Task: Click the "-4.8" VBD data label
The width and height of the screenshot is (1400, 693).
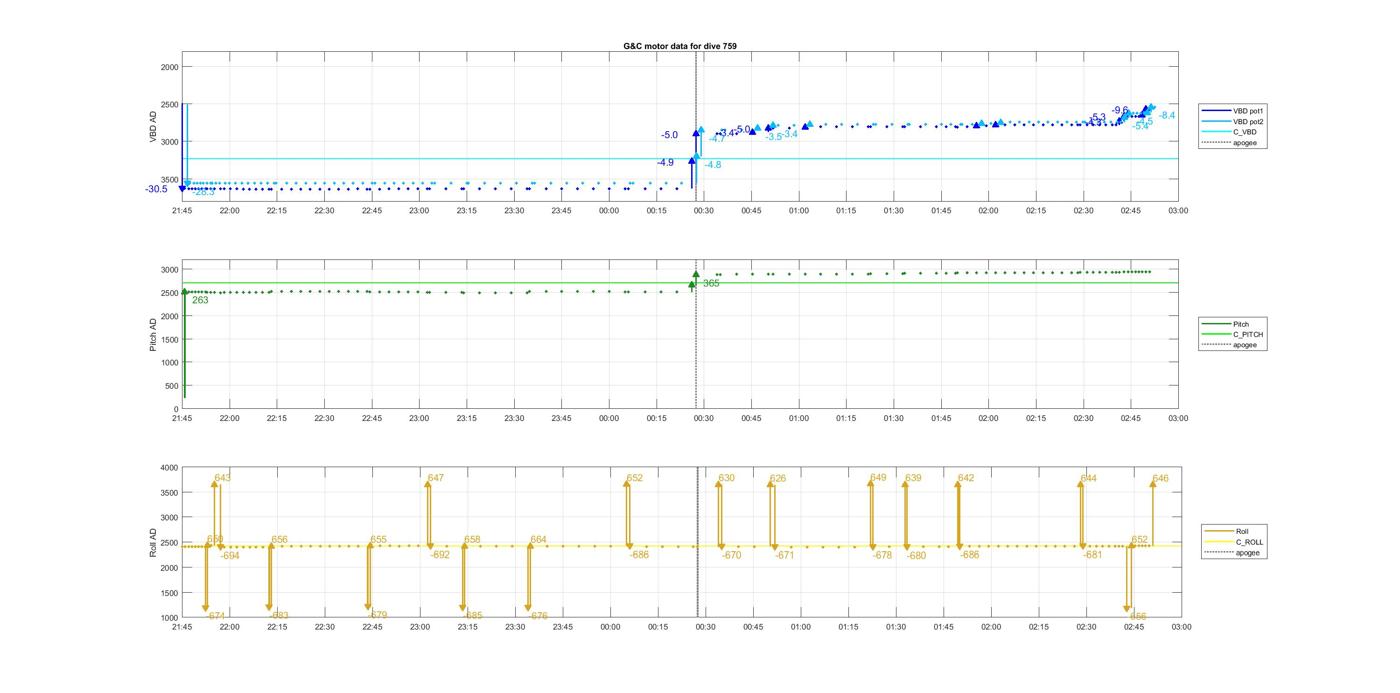Action: [712, 164]
